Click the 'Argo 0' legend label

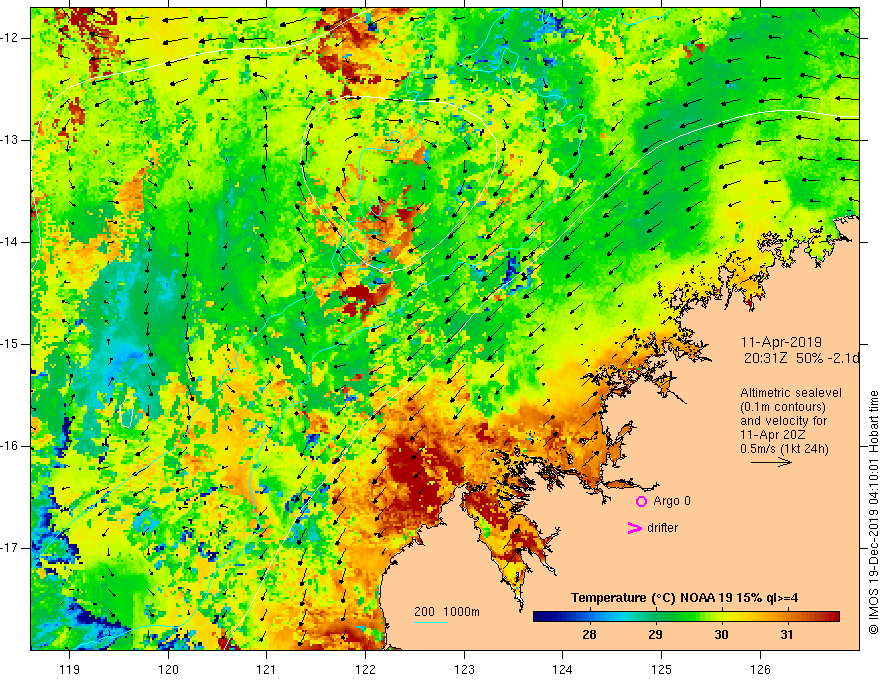point(672,500)
